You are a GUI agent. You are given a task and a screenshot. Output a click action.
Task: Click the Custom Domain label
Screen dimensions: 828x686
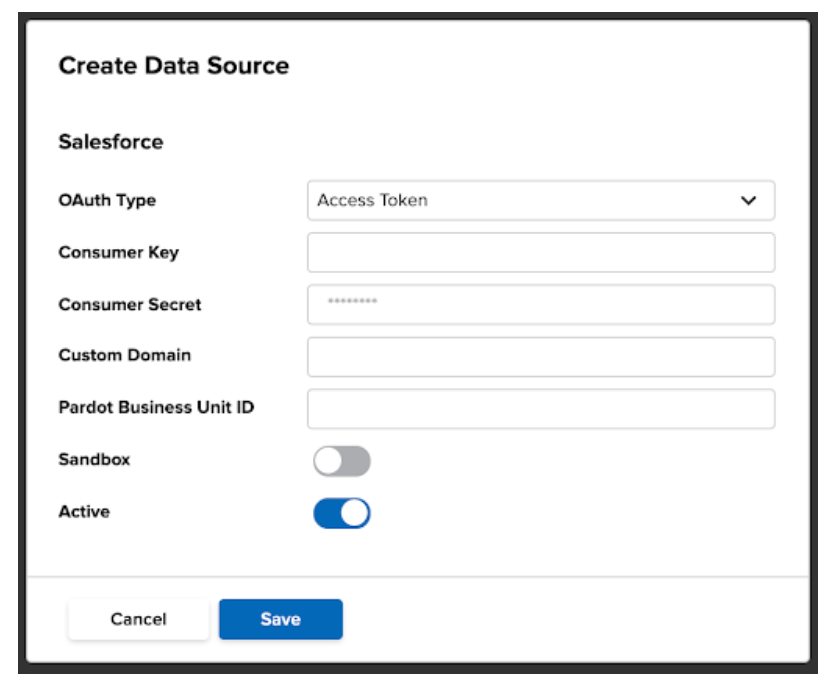click(125, 355)
